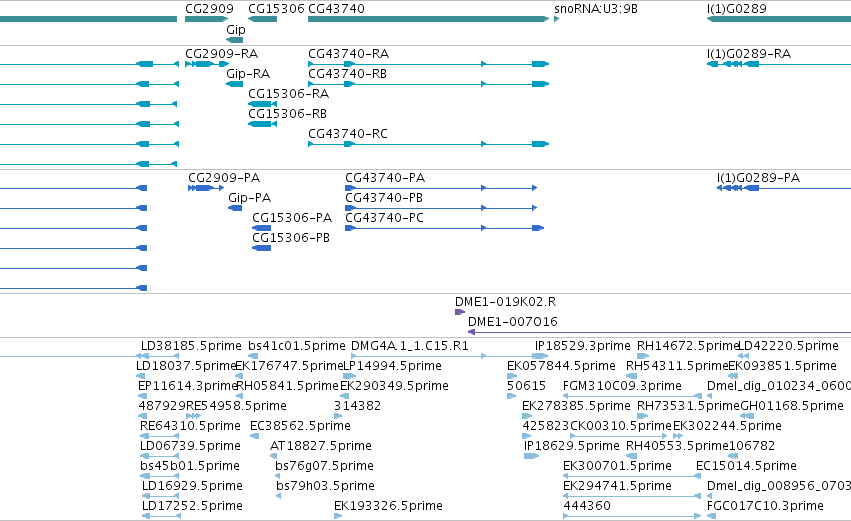The width and height of the screenshot is (851, 521).
Task: Click the bs45b01.5prime label
Action: 189,466
